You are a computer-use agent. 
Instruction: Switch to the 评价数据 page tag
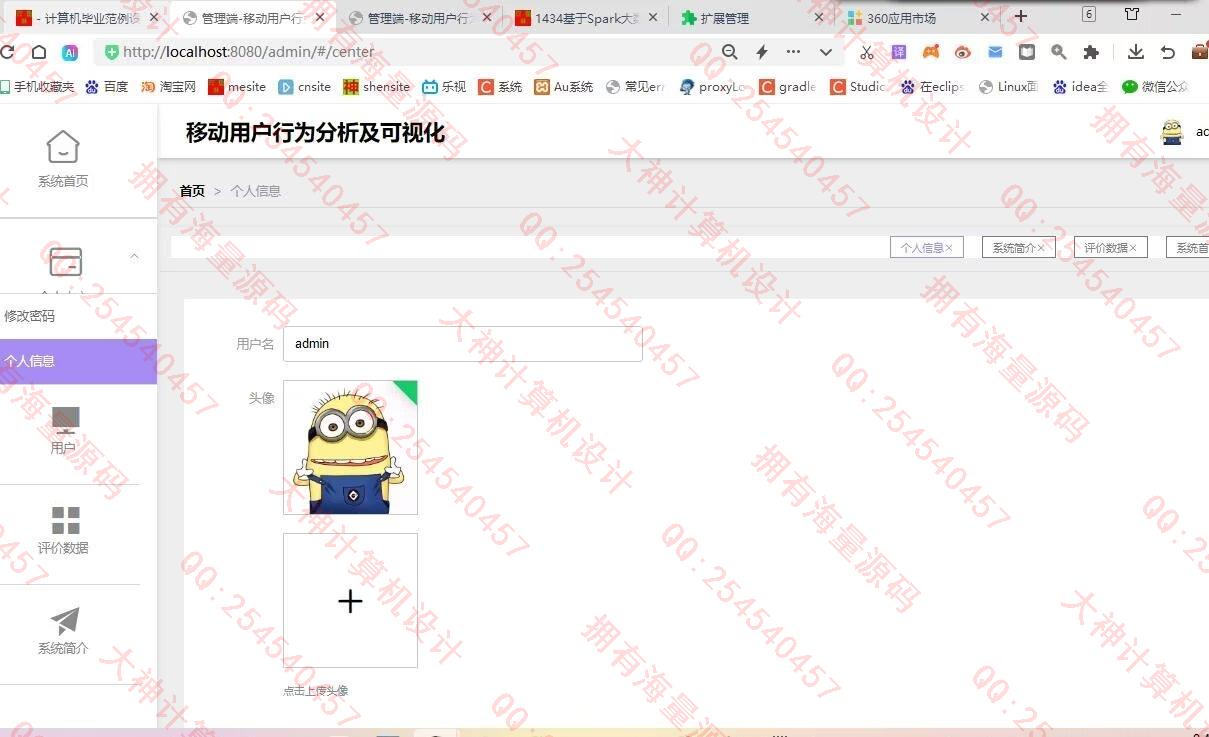coord(1105,248)
